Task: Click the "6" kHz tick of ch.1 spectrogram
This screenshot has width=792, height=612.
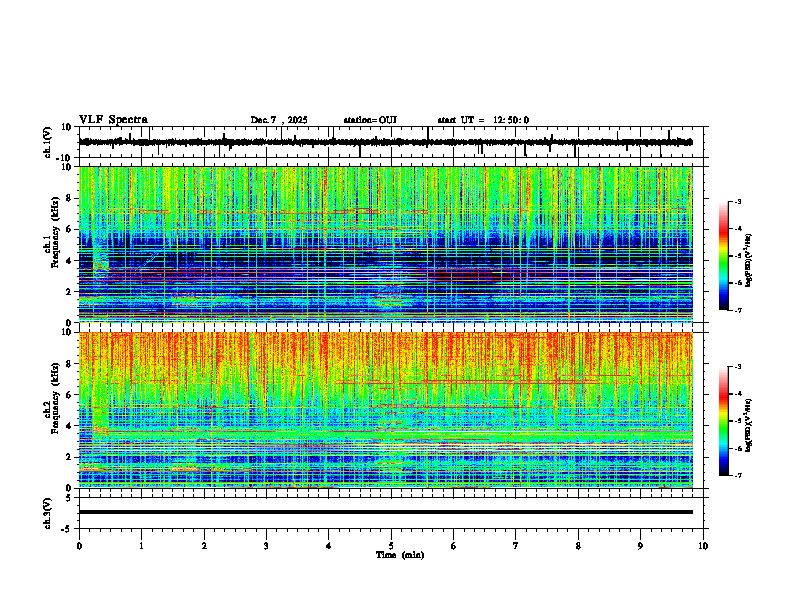Action: pyautogui.click(x=70, y=229)
